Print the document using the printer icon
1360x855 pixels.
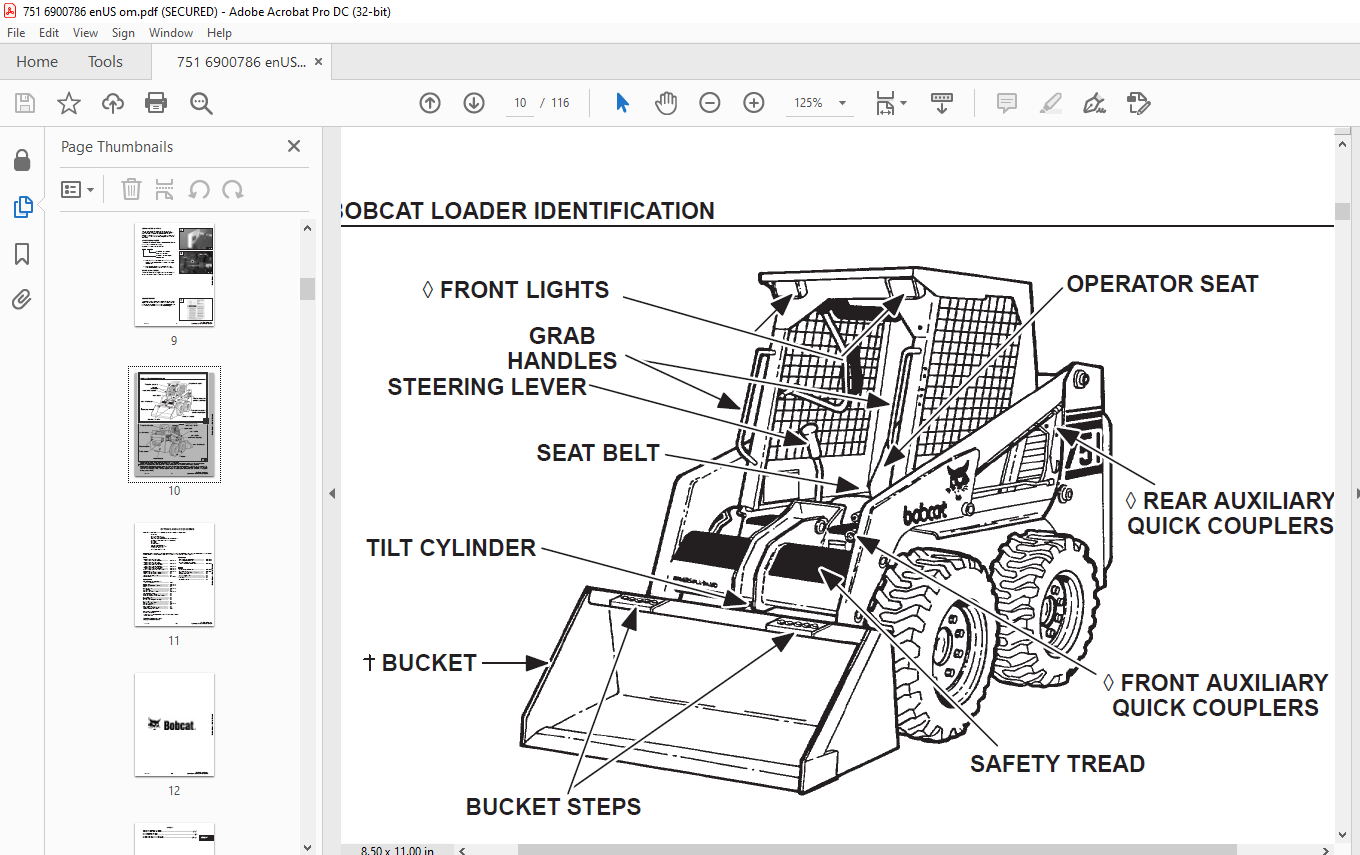coord(156,103)
